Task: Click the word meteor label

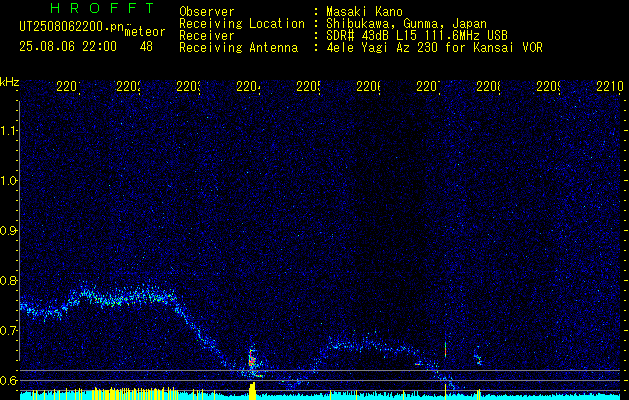Action: click(145, 32)
